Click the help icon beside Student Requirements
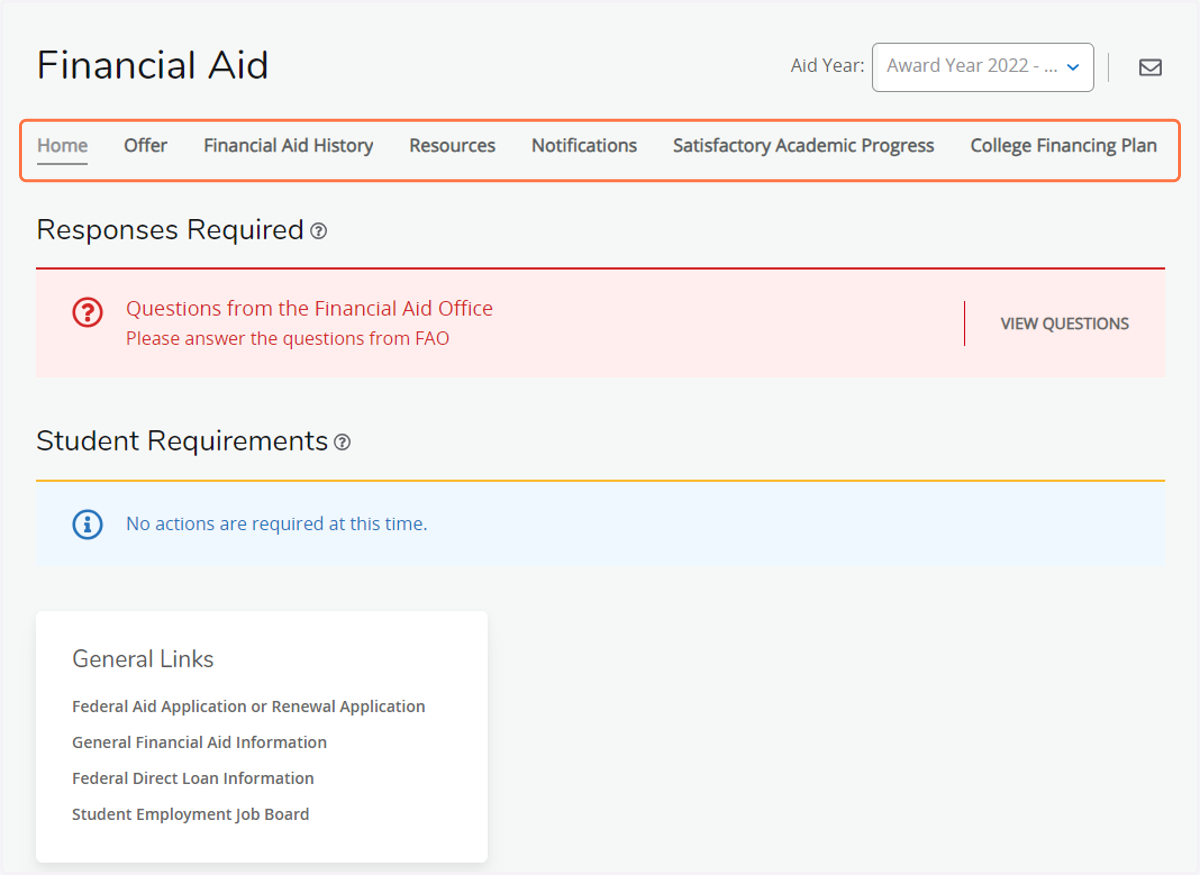This screenshot has width=1200, height=875. 342,442
